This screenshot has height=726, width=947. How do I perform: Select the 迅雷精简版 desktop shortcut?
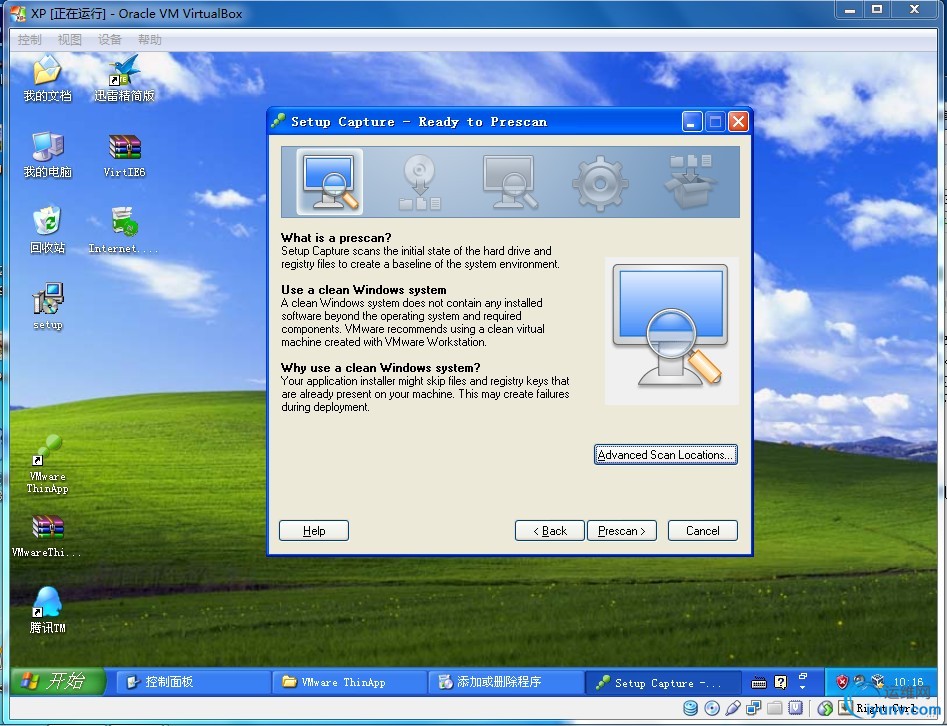pos(124,79)
